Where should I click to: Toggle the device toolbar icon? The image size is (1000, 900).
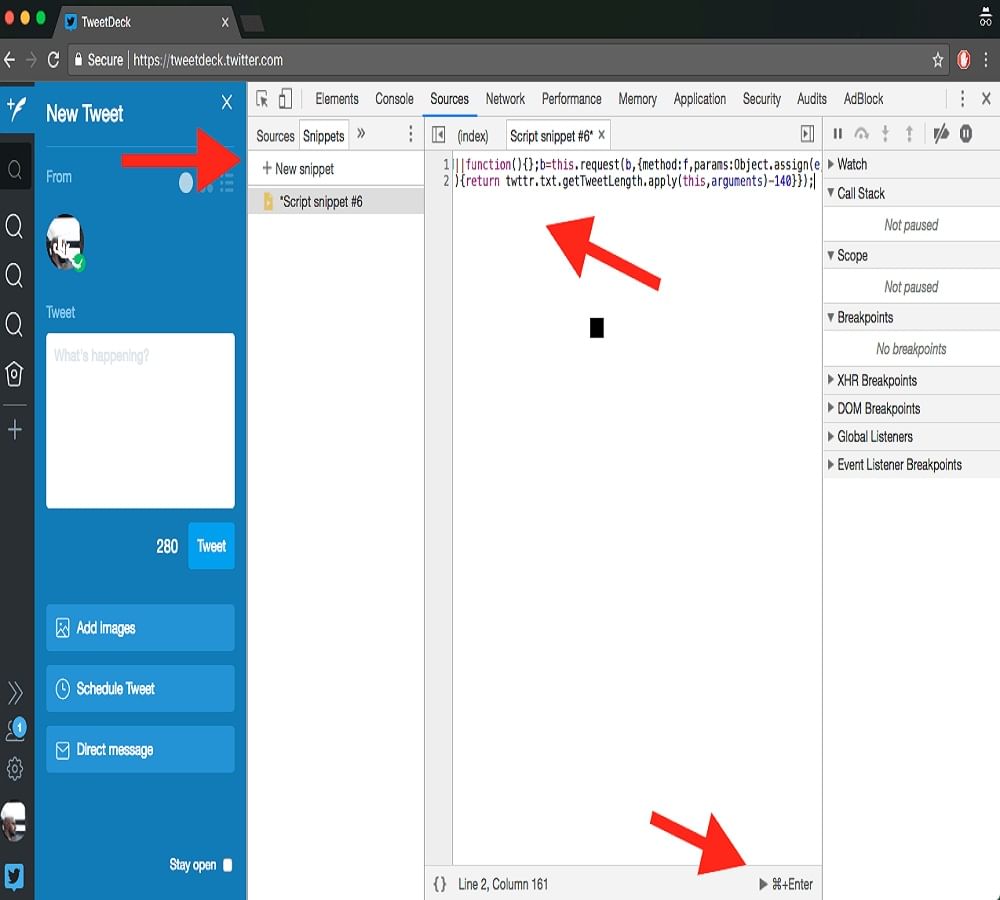coord(285,99)
